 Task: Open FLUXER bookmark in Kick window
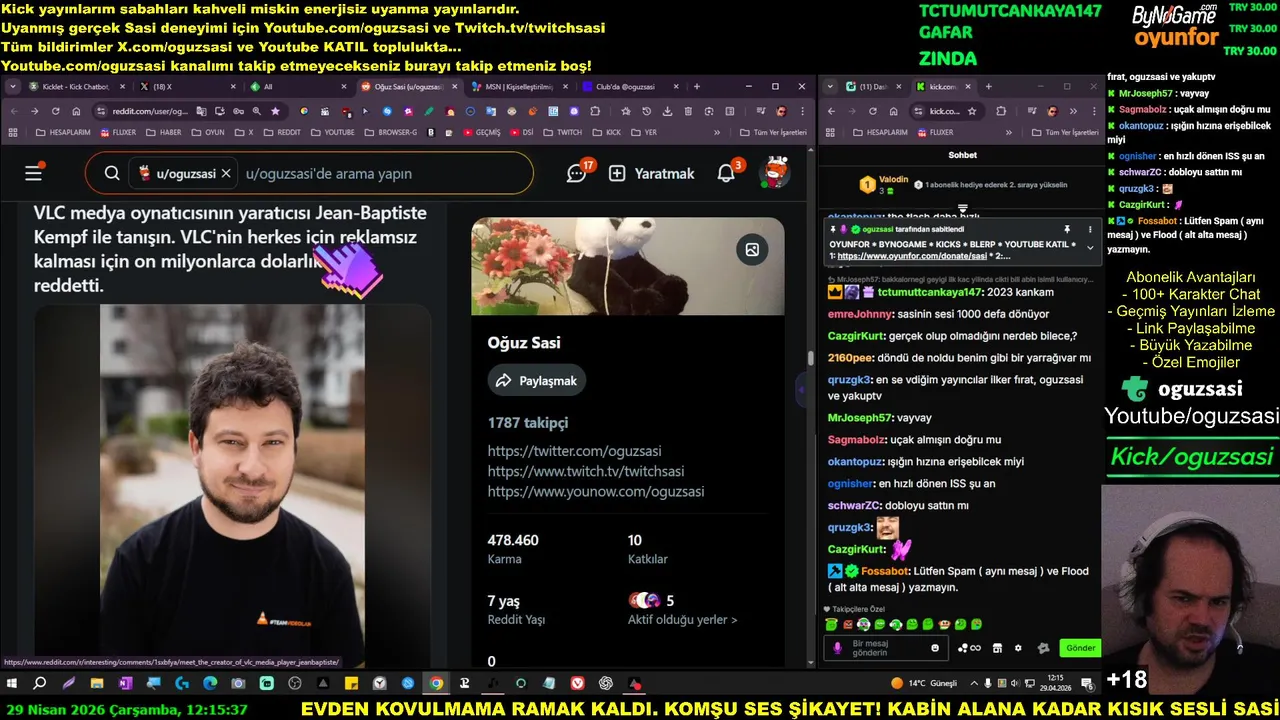(934, 132)
